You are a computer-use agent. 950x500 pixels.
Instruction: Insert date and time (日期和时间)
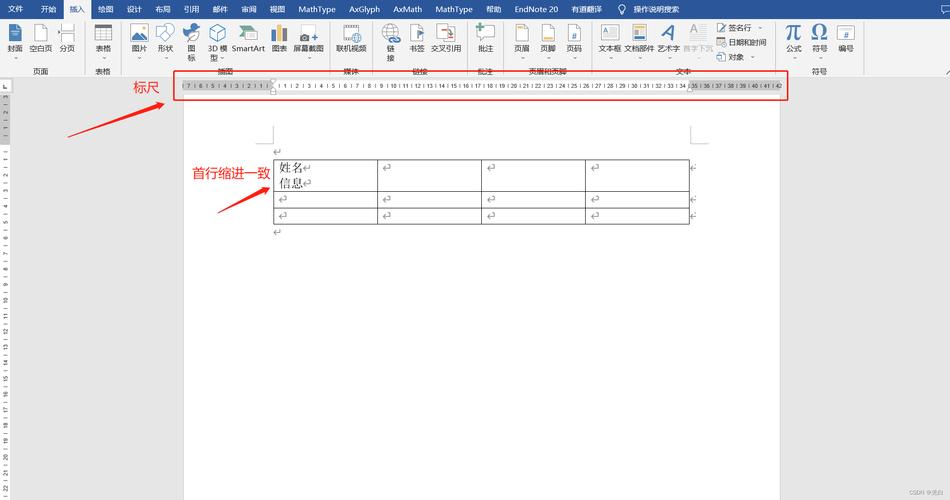click(x=741, y=43)
